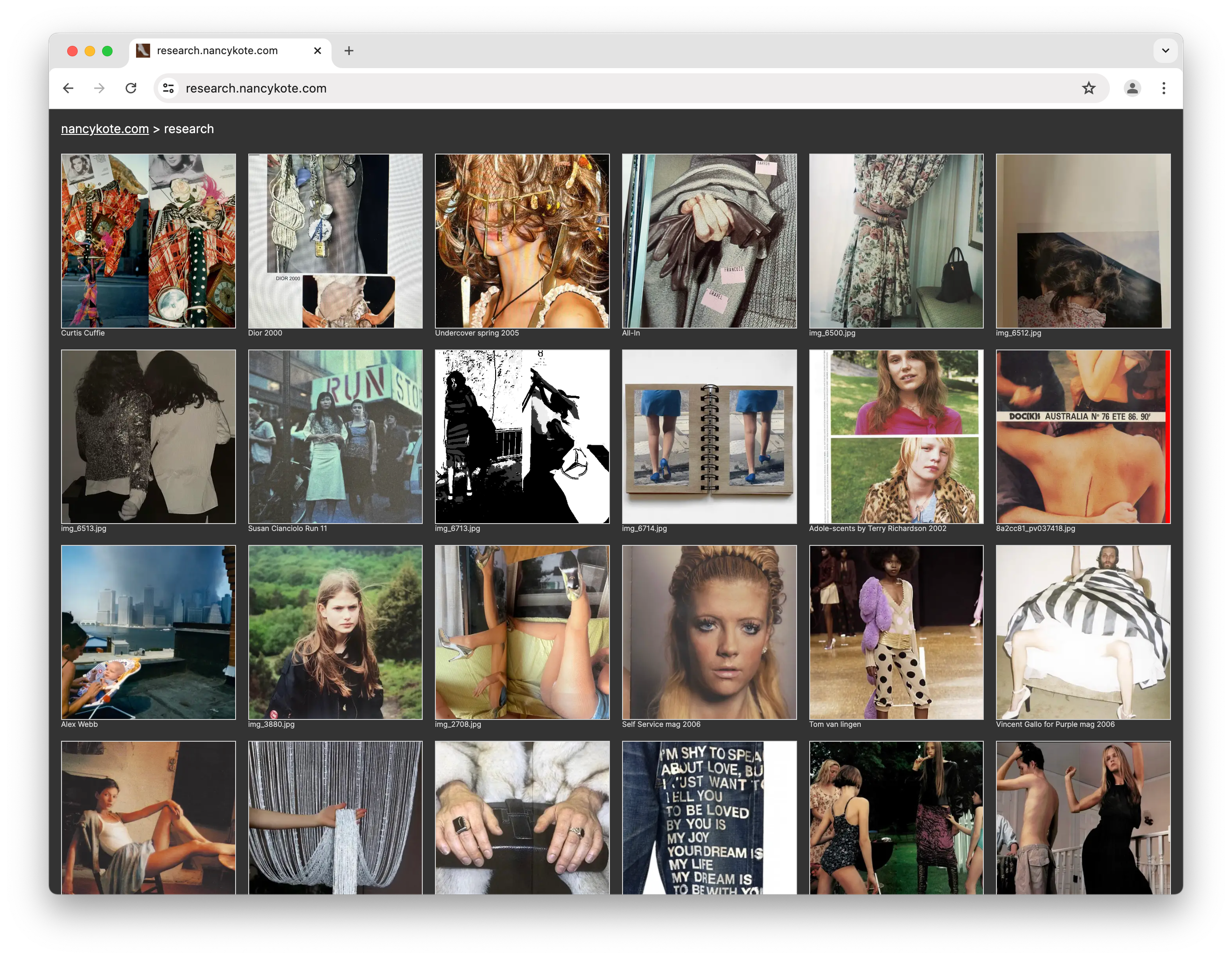Screen dimensions: 1232x959
Task: Select the research.nancykote.com tab
Action: pos(217,51)
